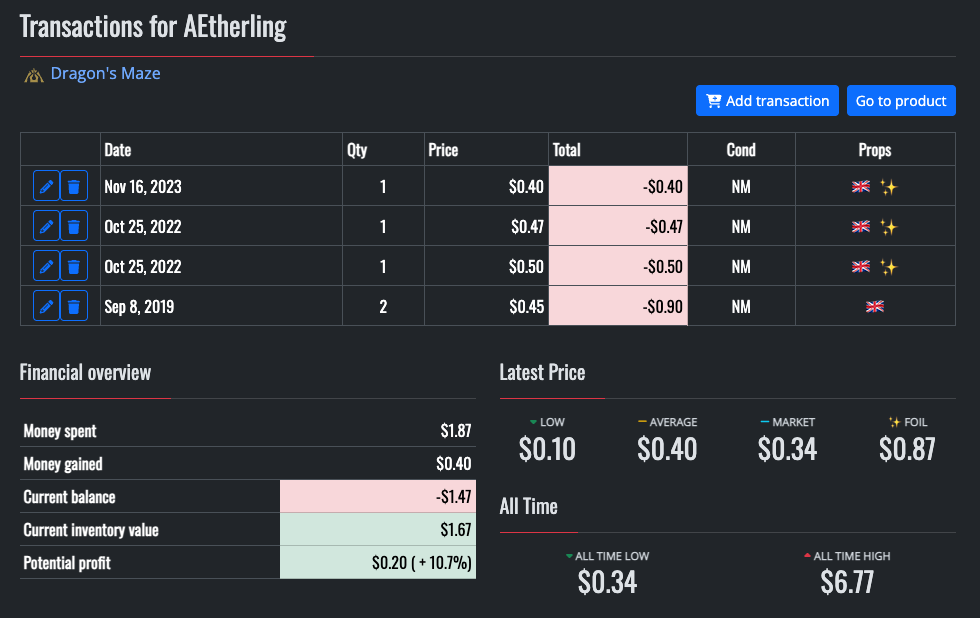Click the All Time High price value
Viewport: 980px width, 618px height.
tap(847, 581)
